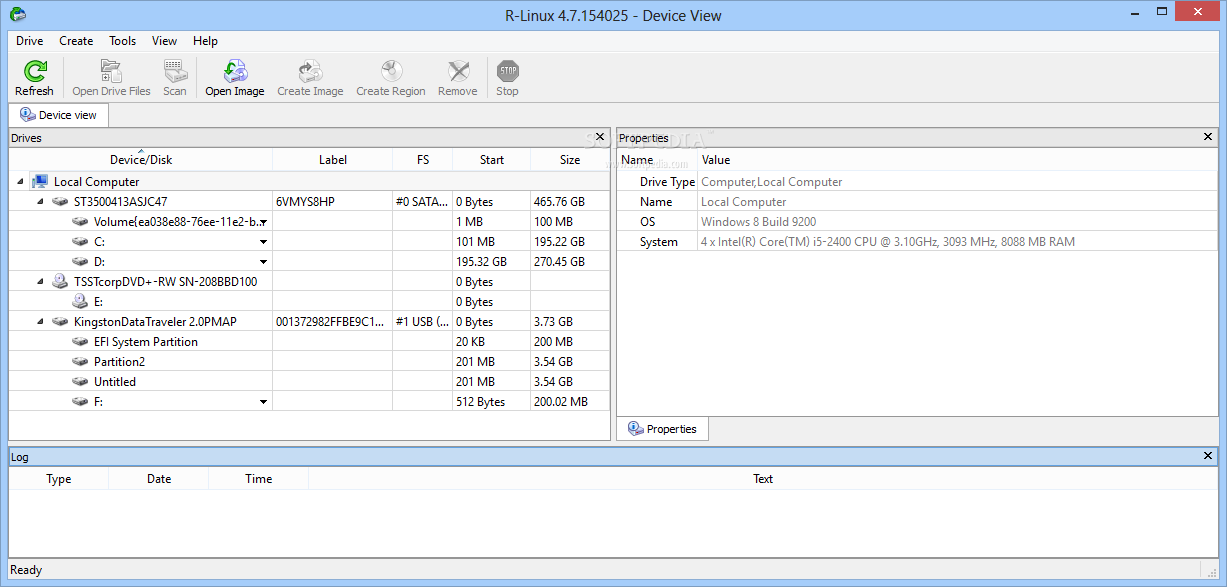Start a Scan from the toolbar

pos(175,71)
